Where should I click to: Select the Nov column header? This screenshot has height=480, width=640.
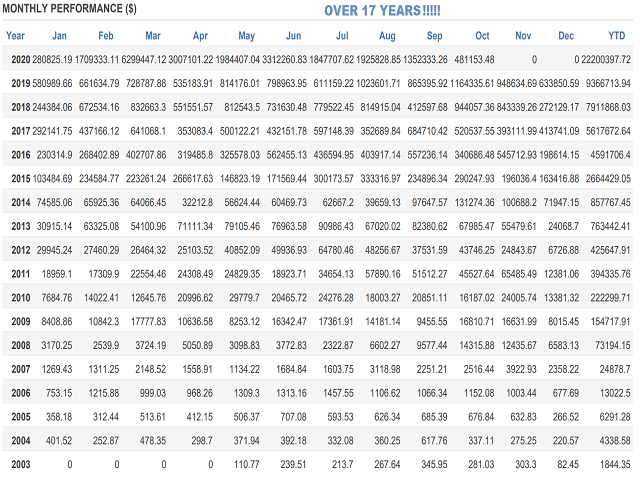[523, 36]
